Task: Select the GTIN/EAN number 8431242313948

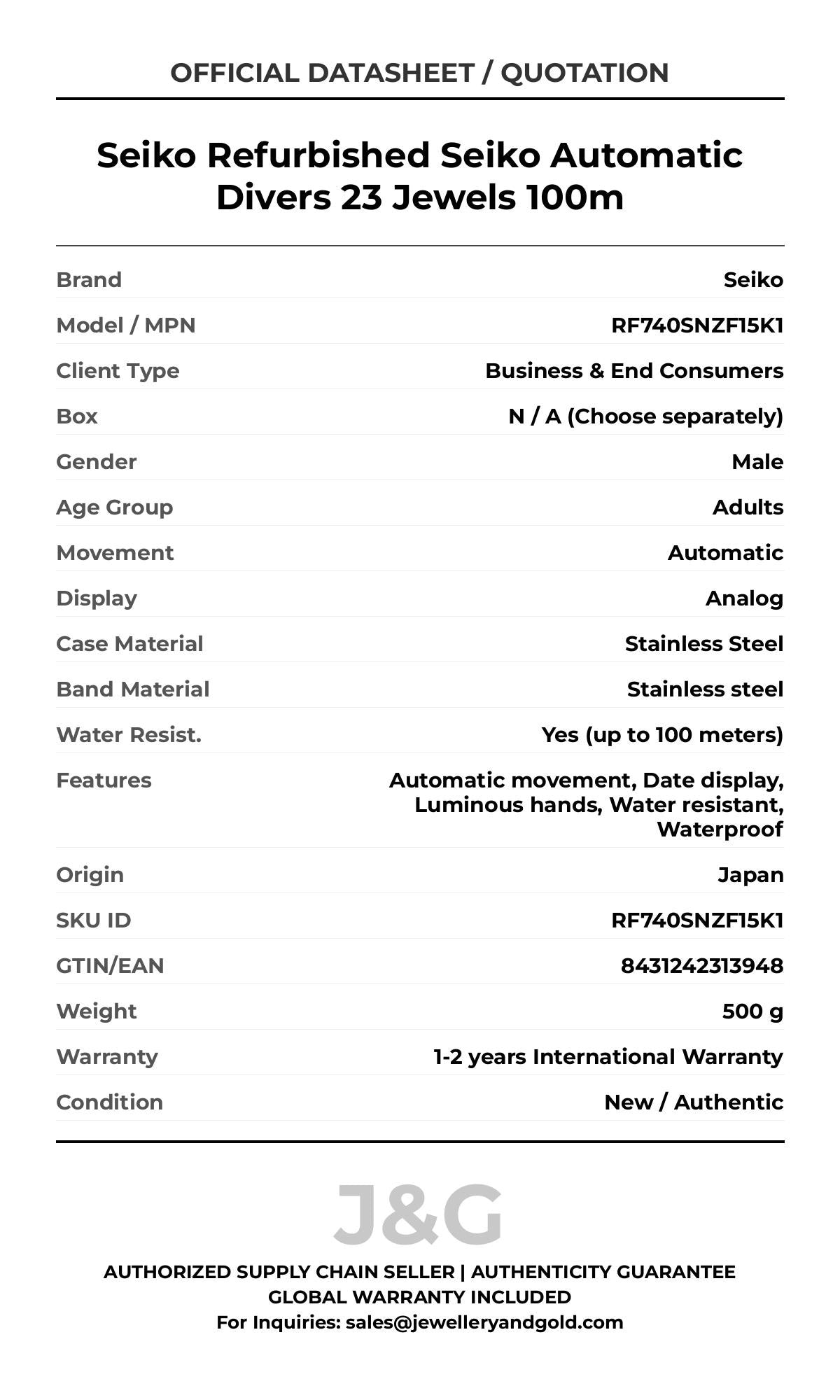Action: coord(701,966)
